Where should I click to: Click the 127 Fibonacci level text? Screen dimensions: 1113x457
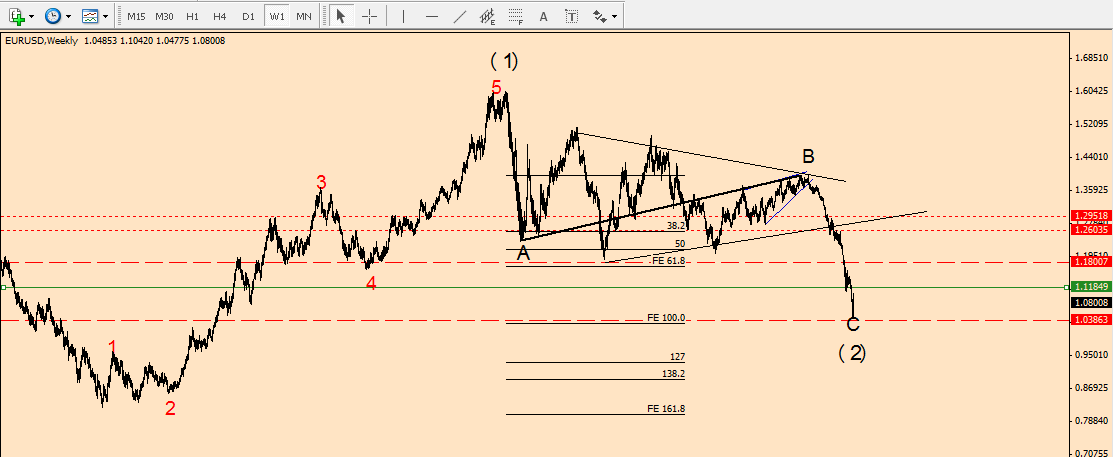pyautogui.click(x=678, y=357)
